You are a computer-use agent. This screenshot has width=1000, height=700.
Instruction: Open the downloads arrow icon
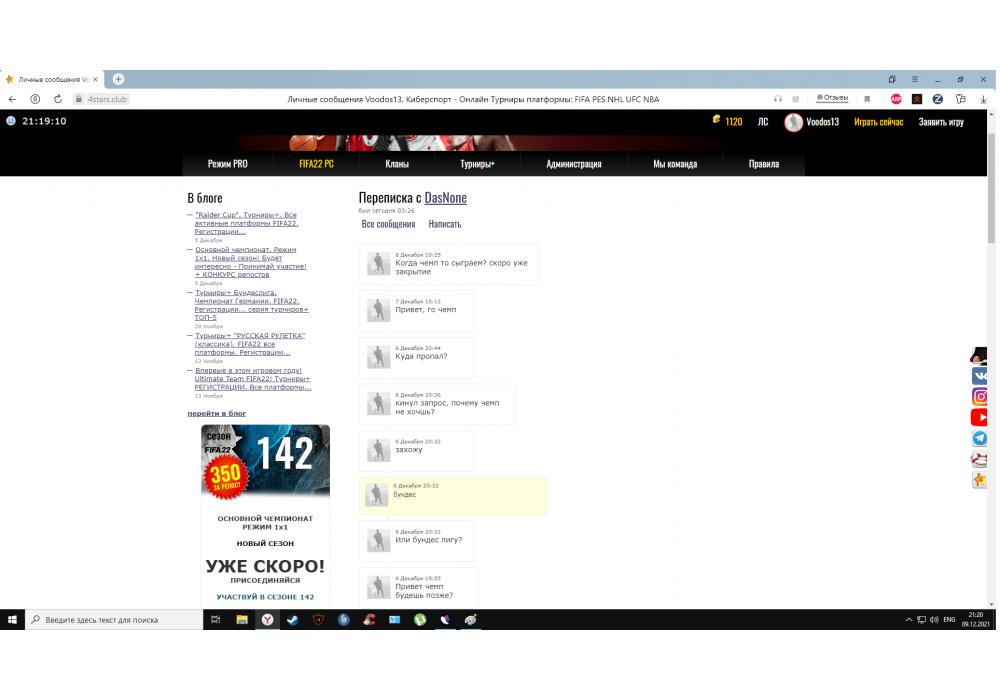[x=983, y=99]
